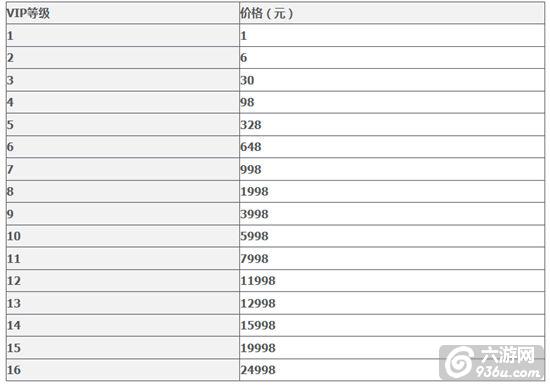Select the price cell with 30
The image size is (550, 386).
tap(392, 80)
